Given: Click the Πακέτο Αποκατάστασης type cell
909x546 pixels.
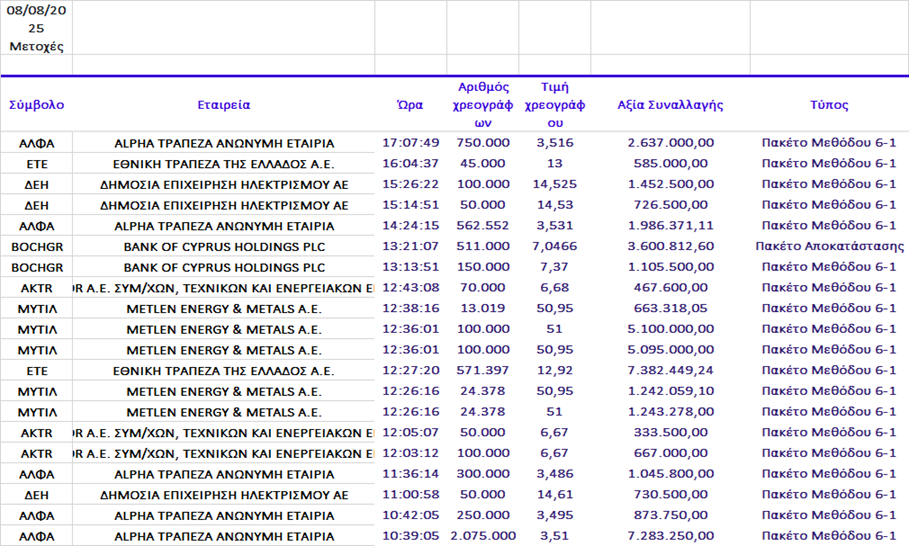Looking at the screenshot, I should [829, 246].
